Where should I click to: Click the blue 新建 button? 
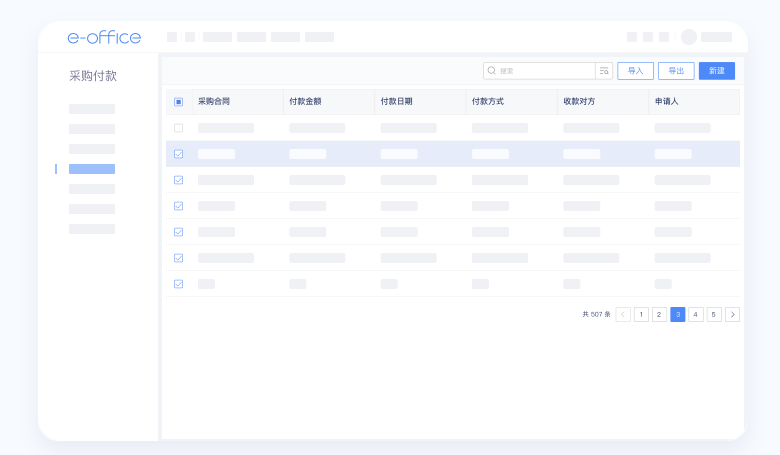(717, 71)
